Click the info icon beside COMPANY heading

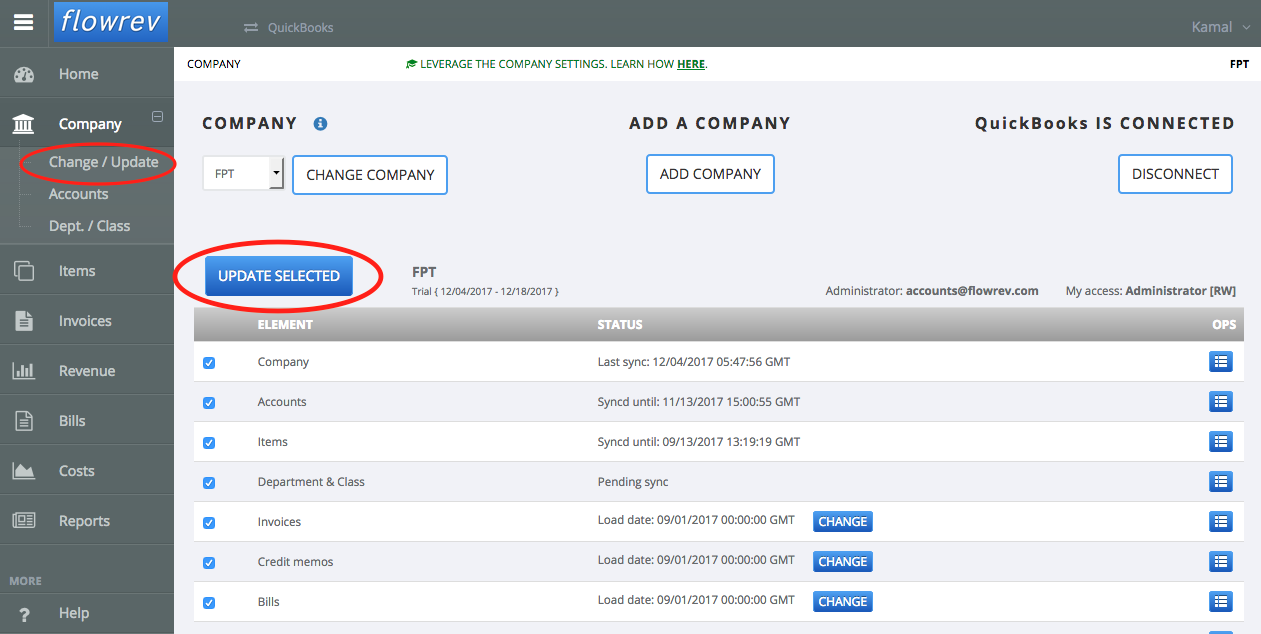click(x=320, y=124)
